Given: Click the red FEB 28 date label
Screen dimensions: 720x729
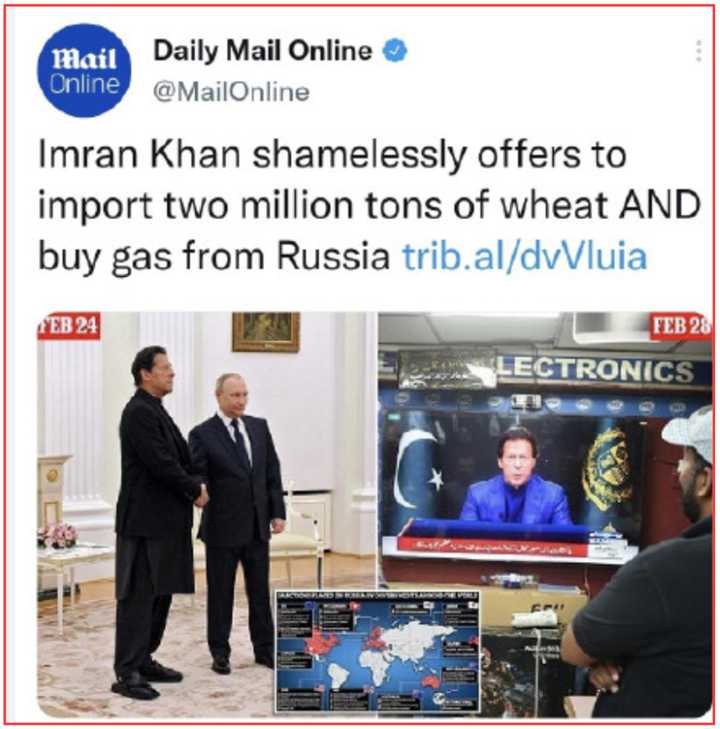Looking at the screenshot, I should (680, 325).
